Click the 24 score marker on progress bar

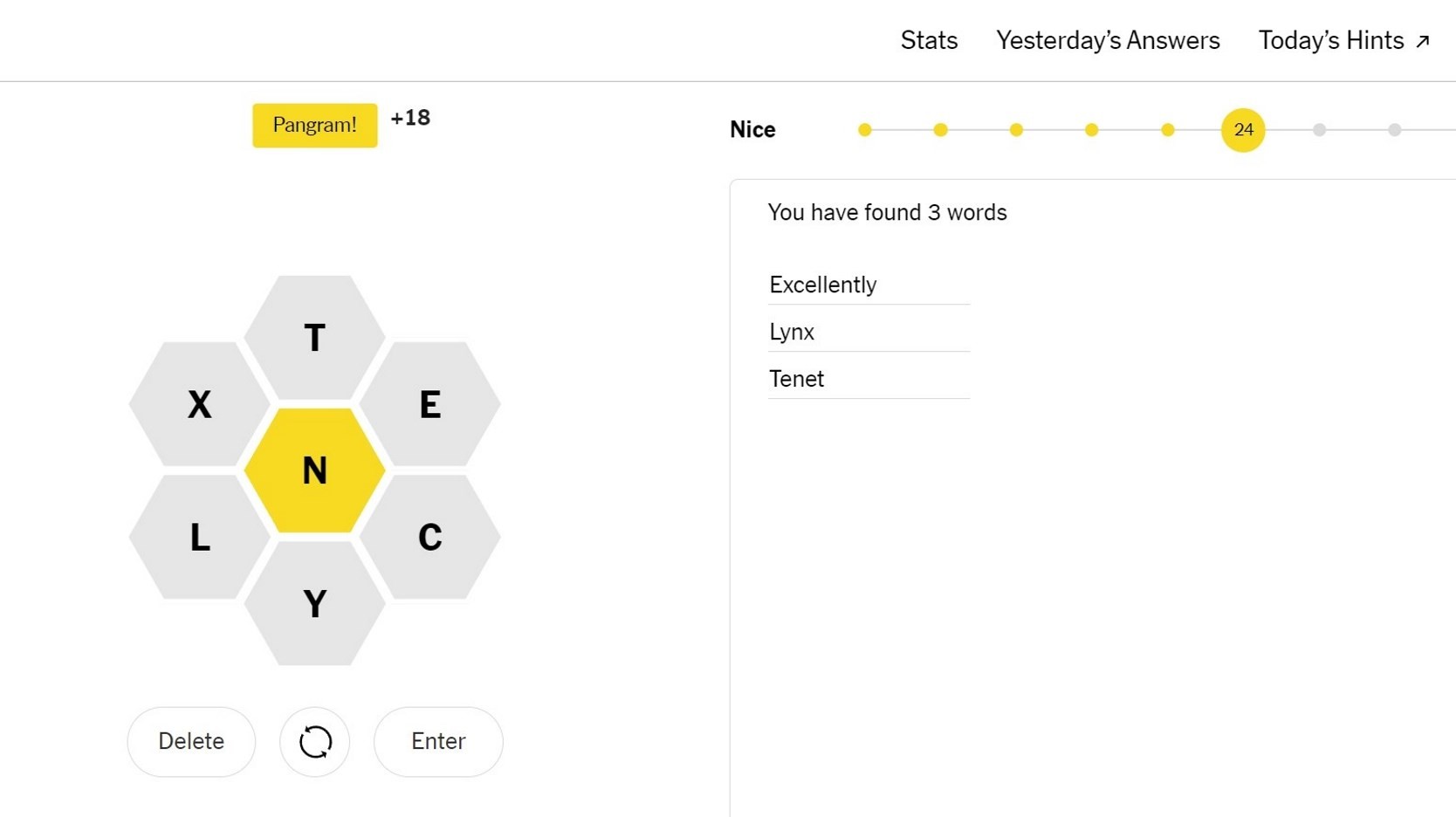pyautogui.click(x=1241, y=129)
